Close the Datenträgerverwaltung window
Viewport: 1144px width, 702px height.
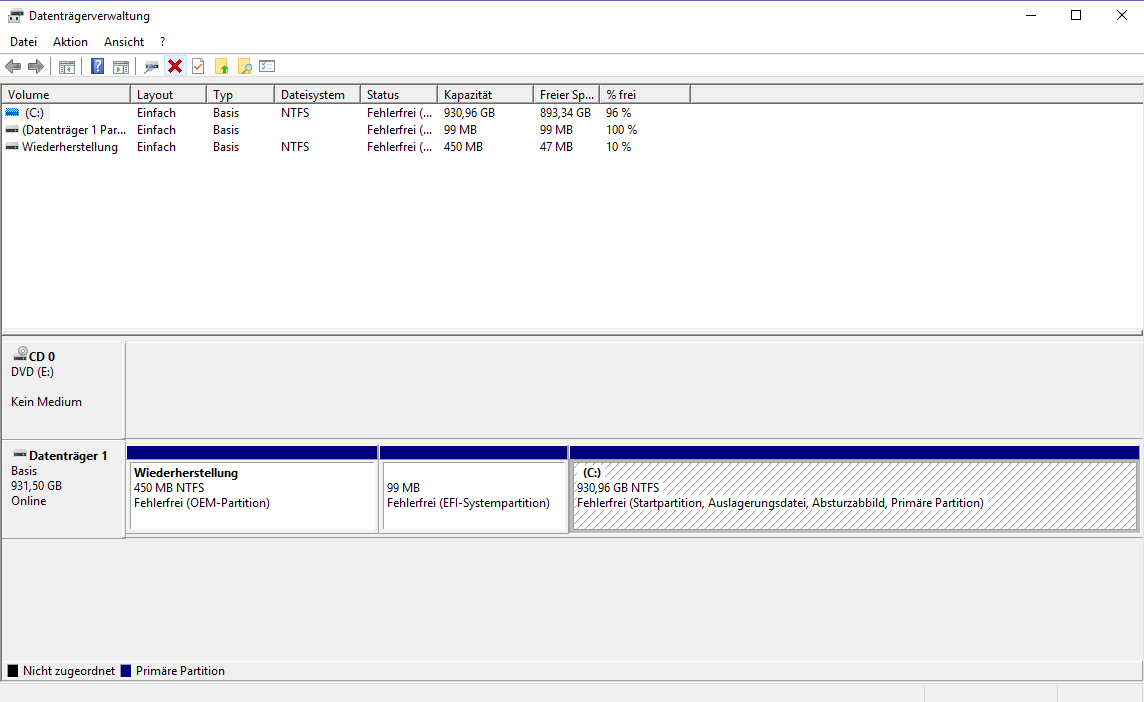coord(1121,15)
